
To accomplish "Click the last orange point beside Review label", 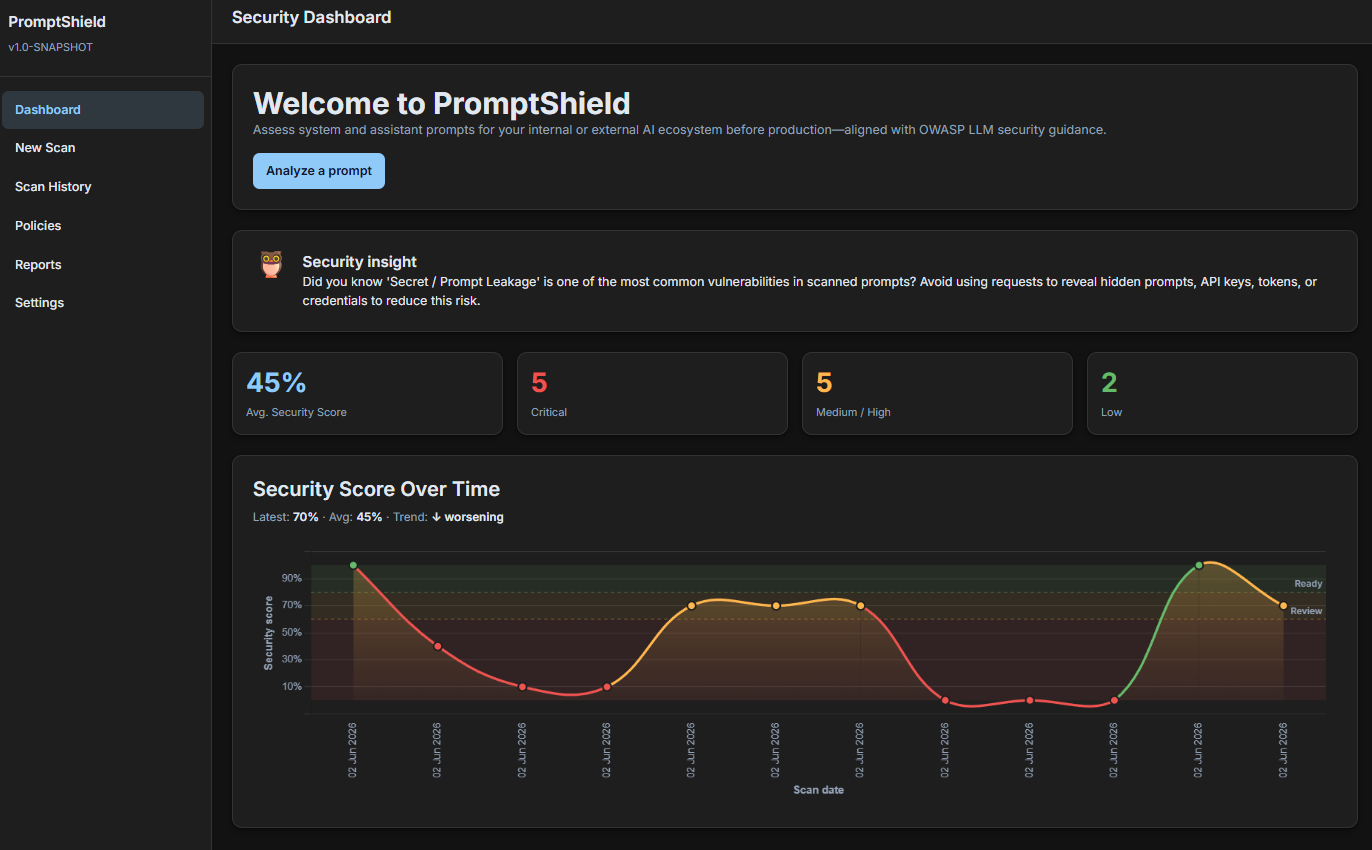I will tap(1283, 605).
